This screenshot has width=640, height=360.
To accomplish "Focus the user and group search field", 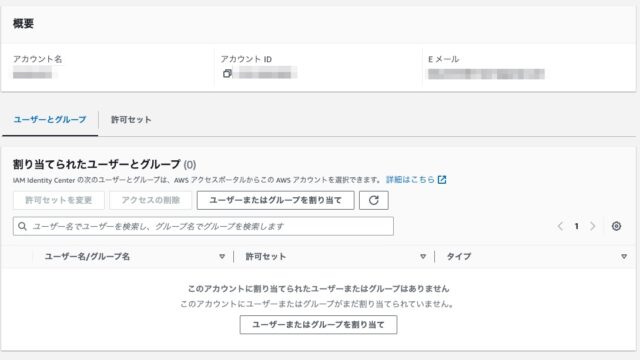I will [203, 226].
